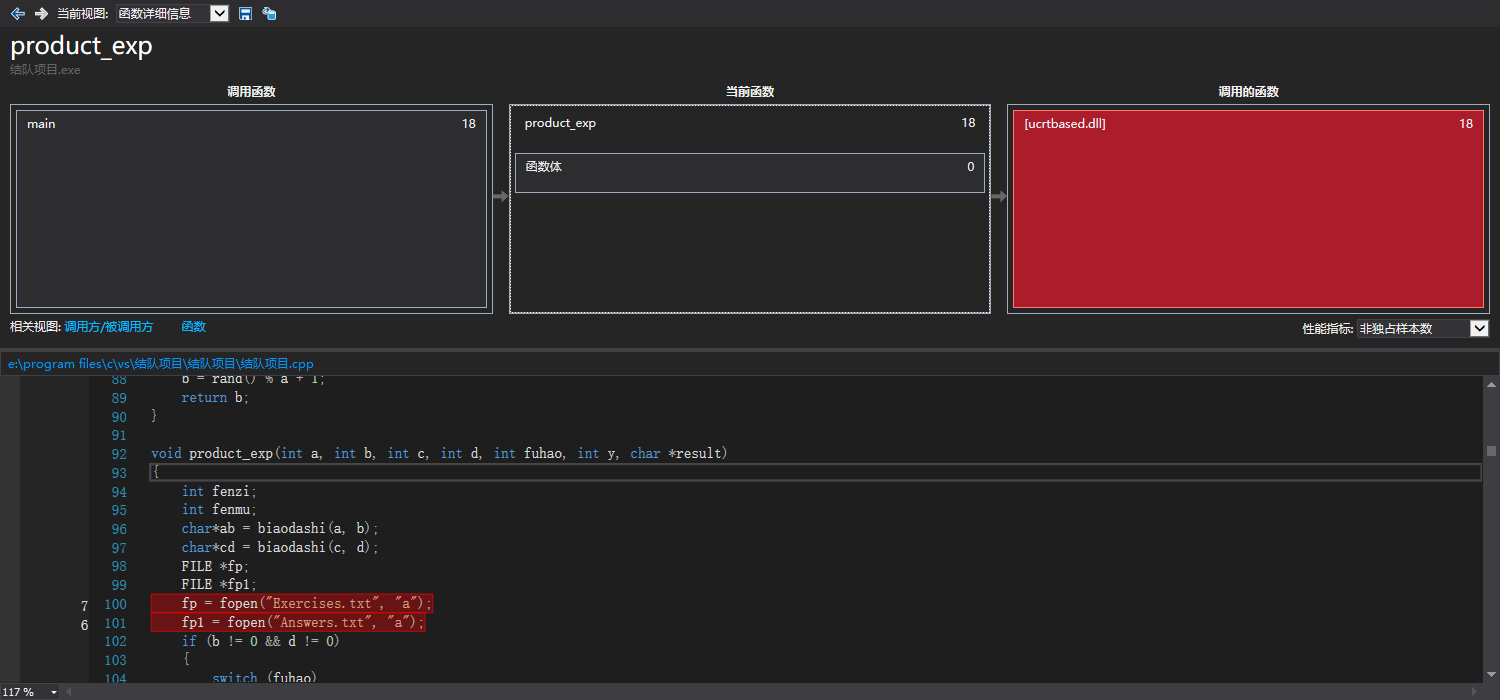Screen dimensions: 1500x700
Task: Click the 结队项目.exe subtitle
Action: click(45, 70)
